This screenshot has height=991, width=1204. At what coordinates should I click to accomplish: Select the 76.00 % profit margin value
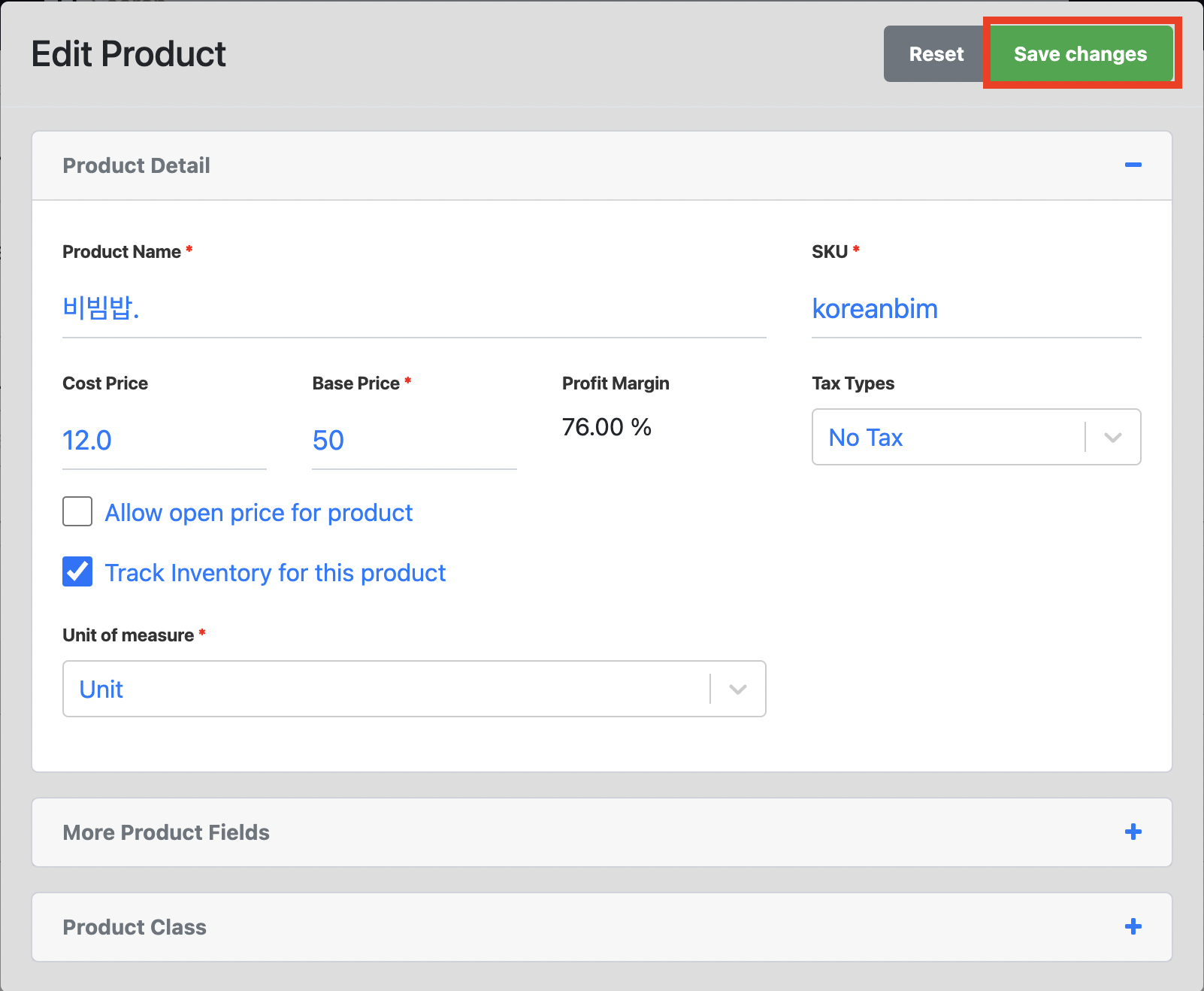(x=607, y=427)
